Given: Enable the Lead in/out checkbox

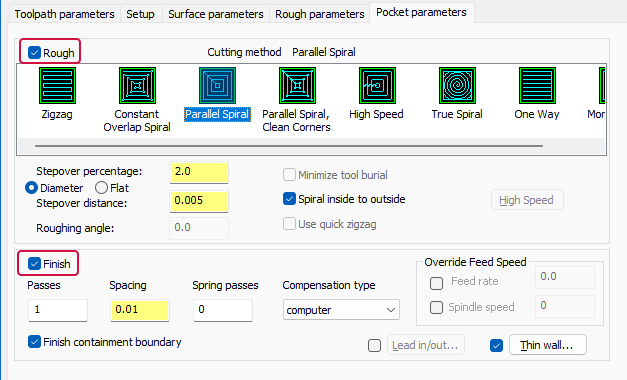Looking at the screenshot, I should click(x=374, y=345).
